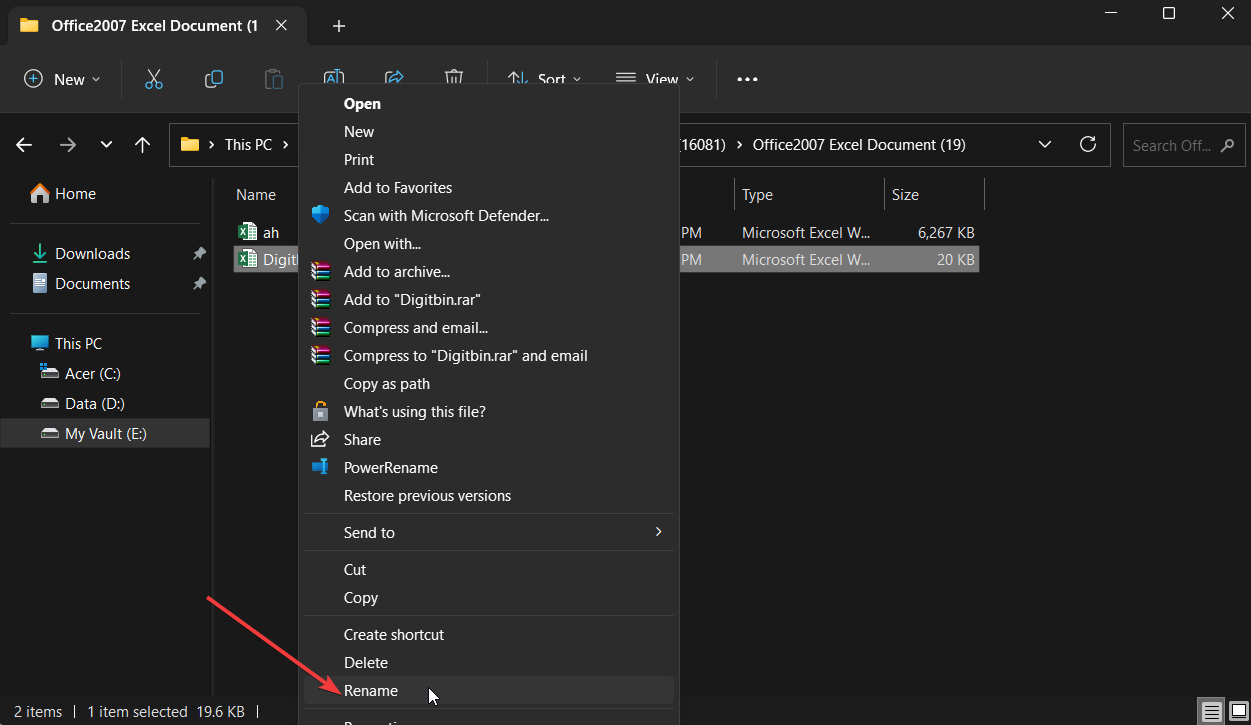
Task: Choose Rename in the context menu
Action: pyautogui.click(x=489, y=690)
